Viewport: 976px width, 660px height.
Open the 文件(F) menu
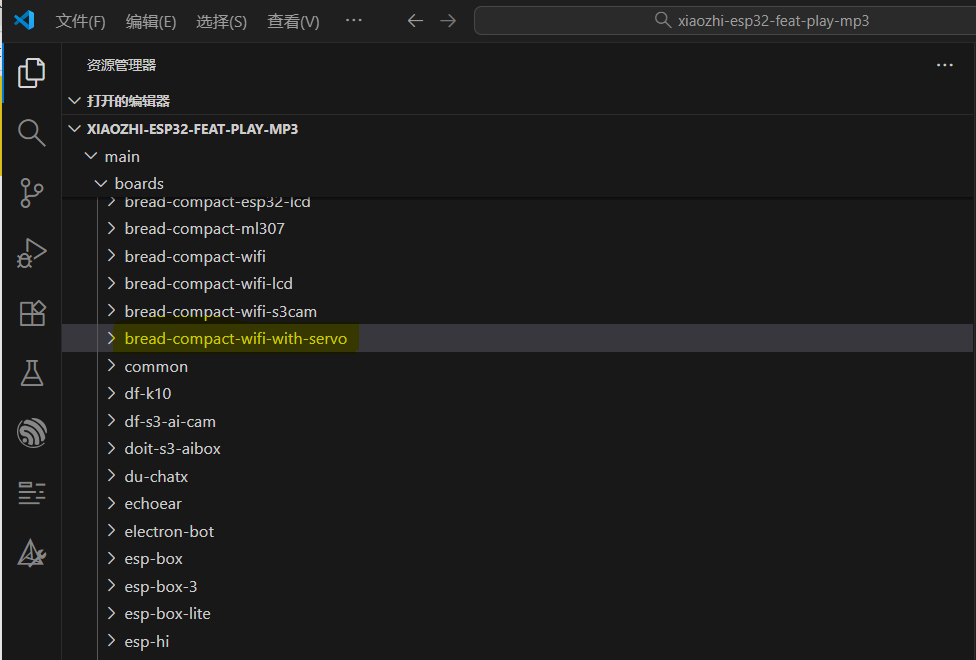point(80,21)
